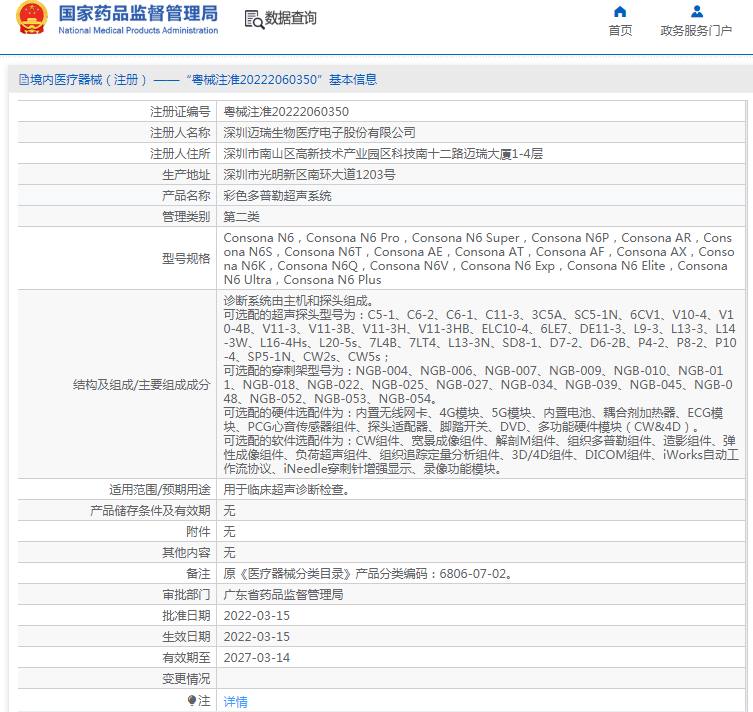
Task: Click the 注册证编号 row label
Action: pyautogui.click(x=180, y=112)
